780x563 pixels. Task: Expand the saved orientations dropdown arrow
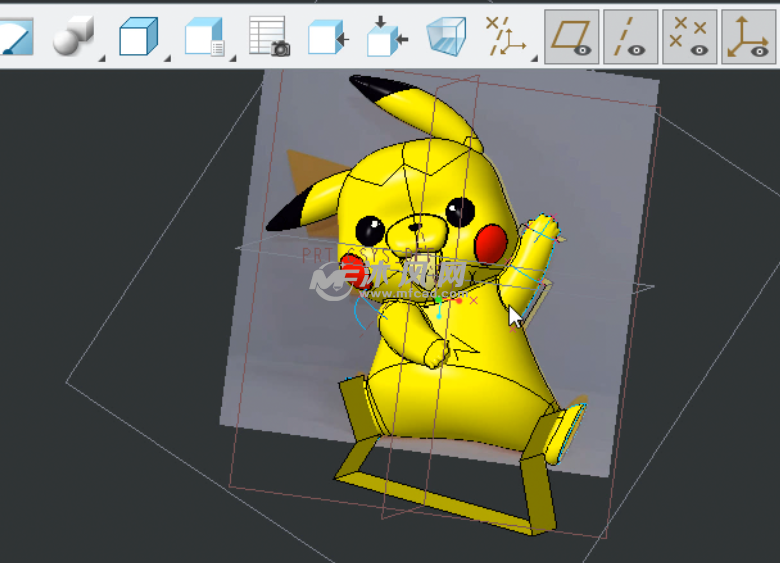coord(168,59)
